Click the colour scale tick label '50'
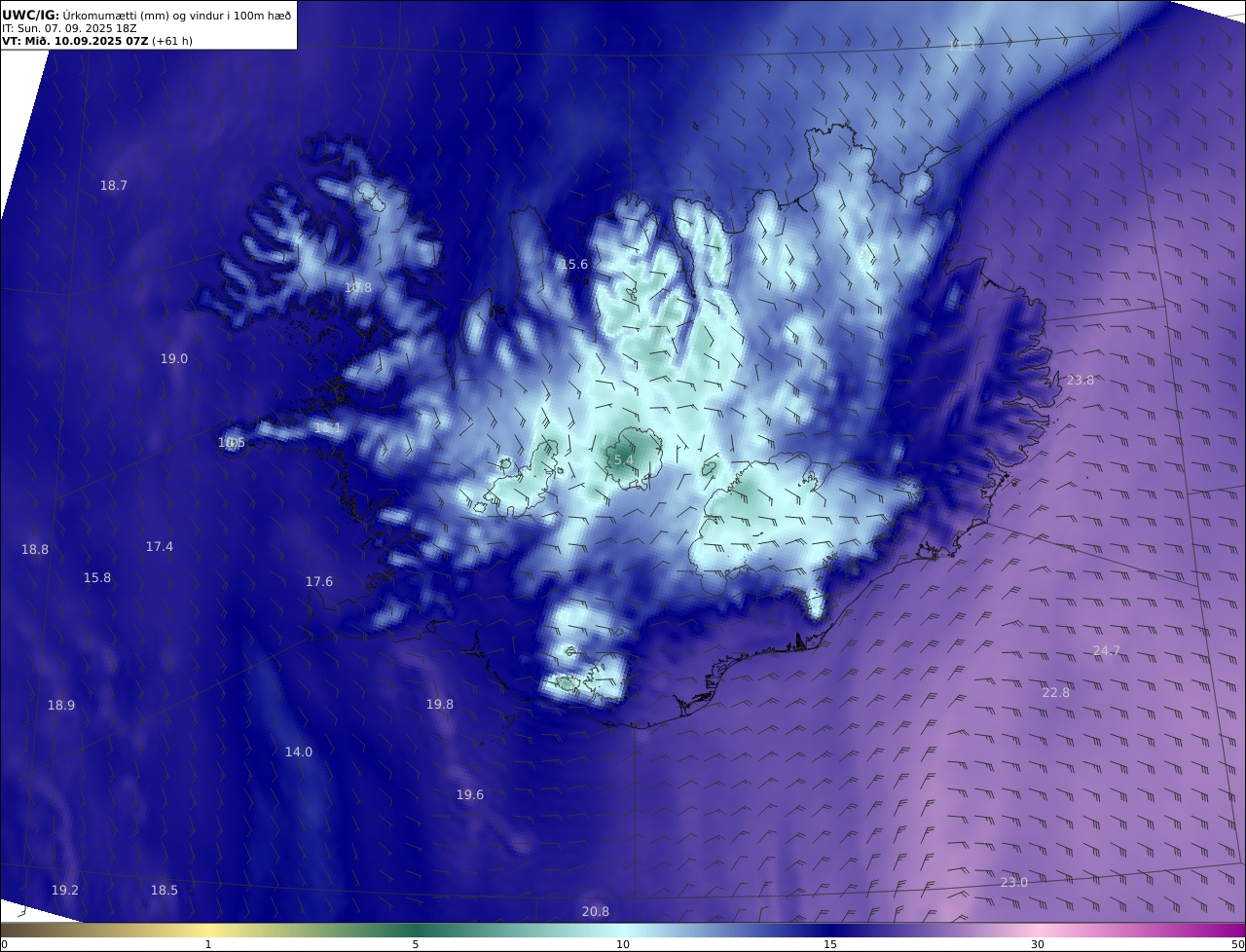This screenshot has width=1246, height=952. click(1238, 944)
